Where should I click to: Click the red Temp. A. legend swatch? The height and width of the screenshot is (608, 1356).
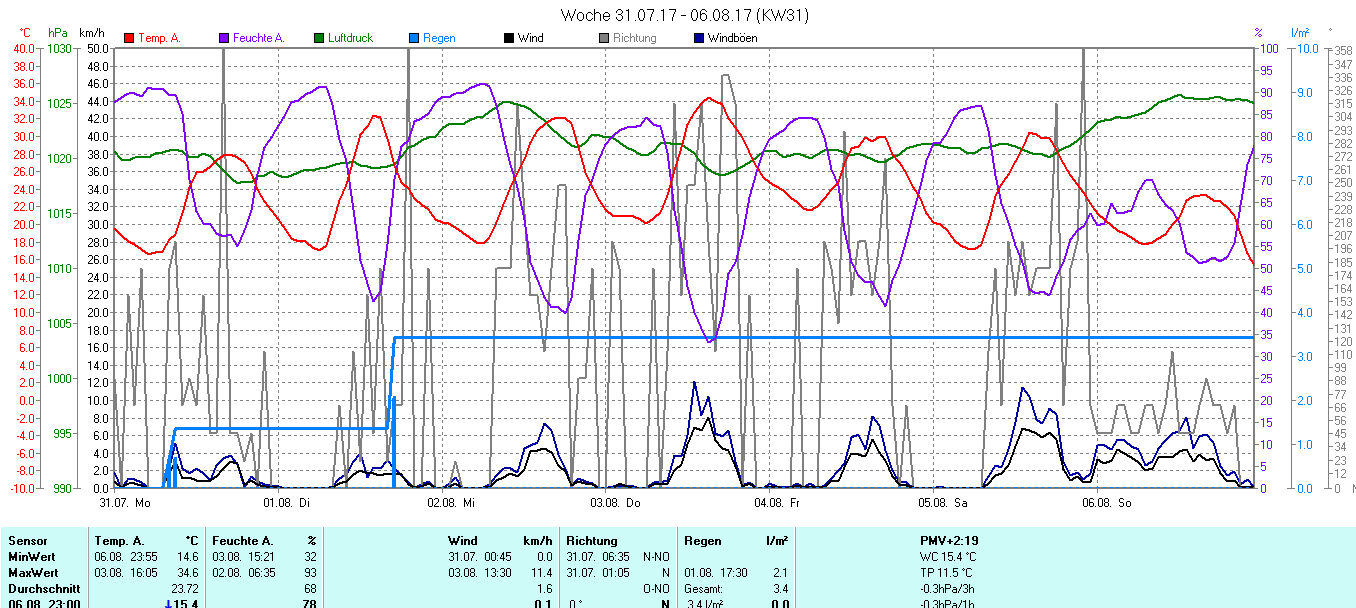pyautogui.click(x=129, y=39)
